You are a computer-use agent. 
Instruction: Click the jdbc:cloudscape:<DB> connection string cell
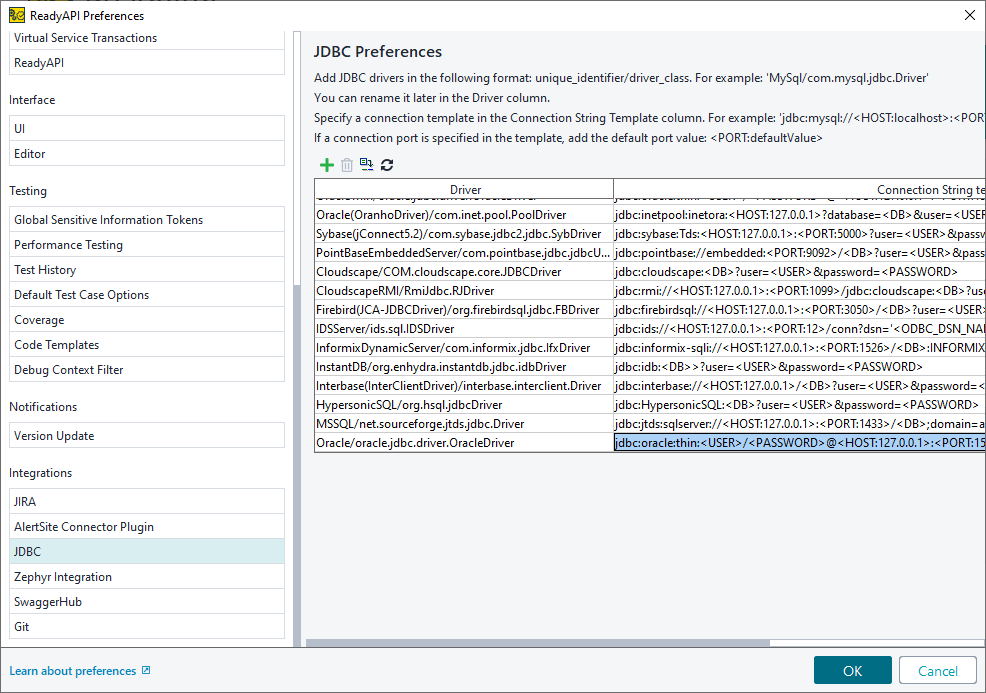(x=800, y=272)
